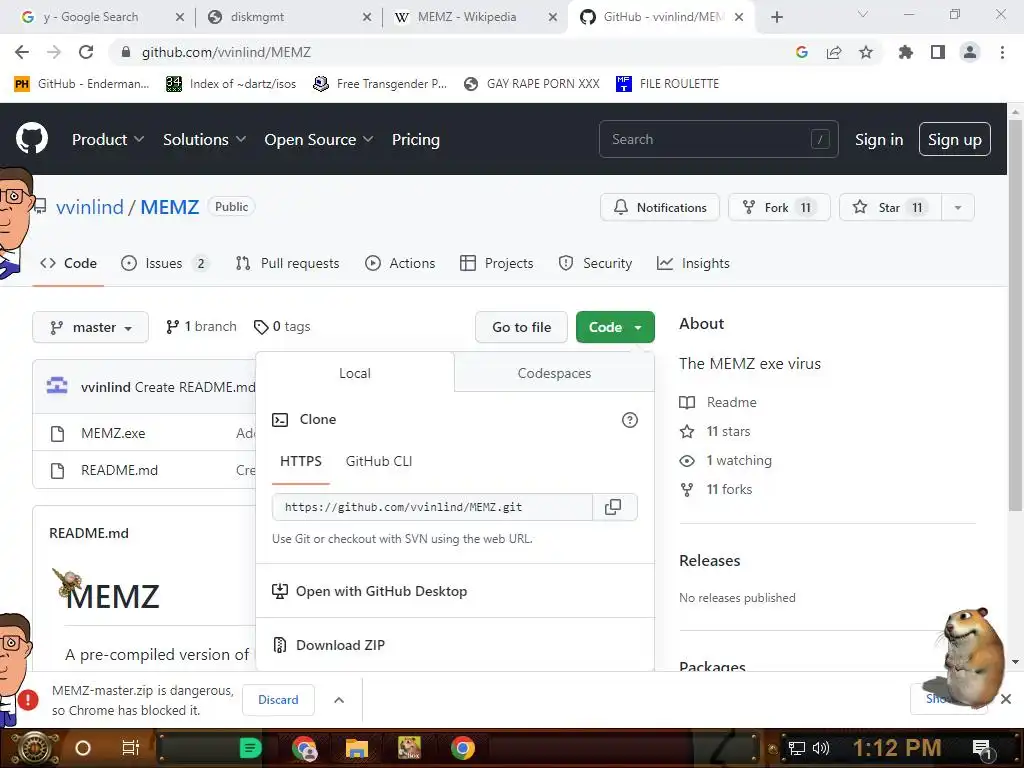Viewport: 1024px width, 768px height.
Task: Open the Projects tab
Action: click(497, 263)
